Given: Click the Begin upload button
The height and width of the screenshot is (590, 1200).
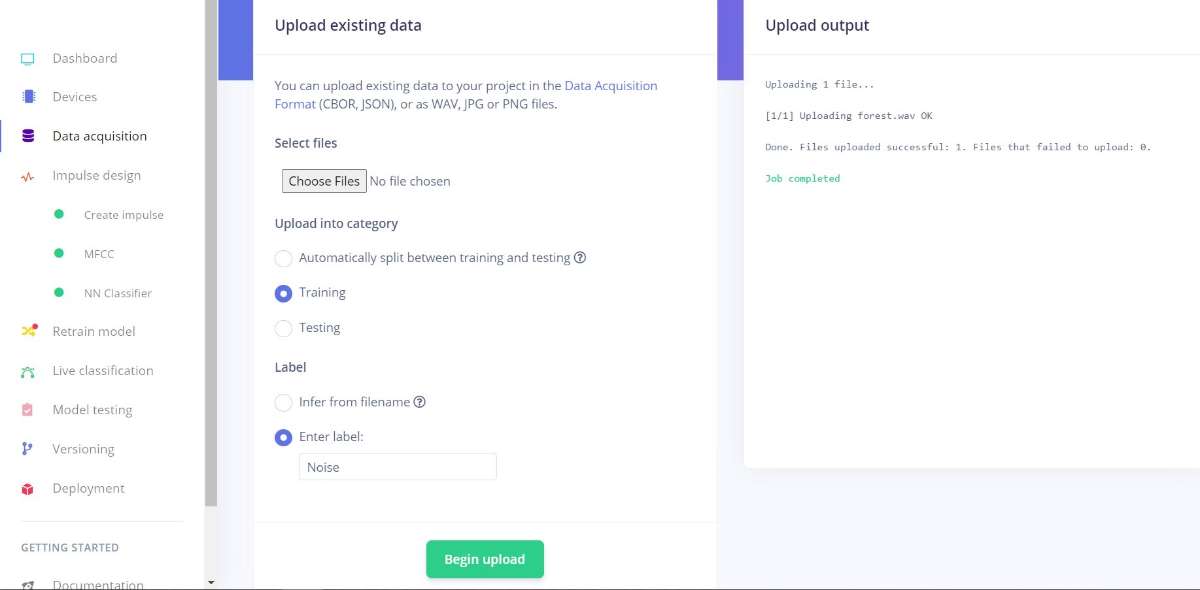Looking at the screenshot, I should pos(485,559).
